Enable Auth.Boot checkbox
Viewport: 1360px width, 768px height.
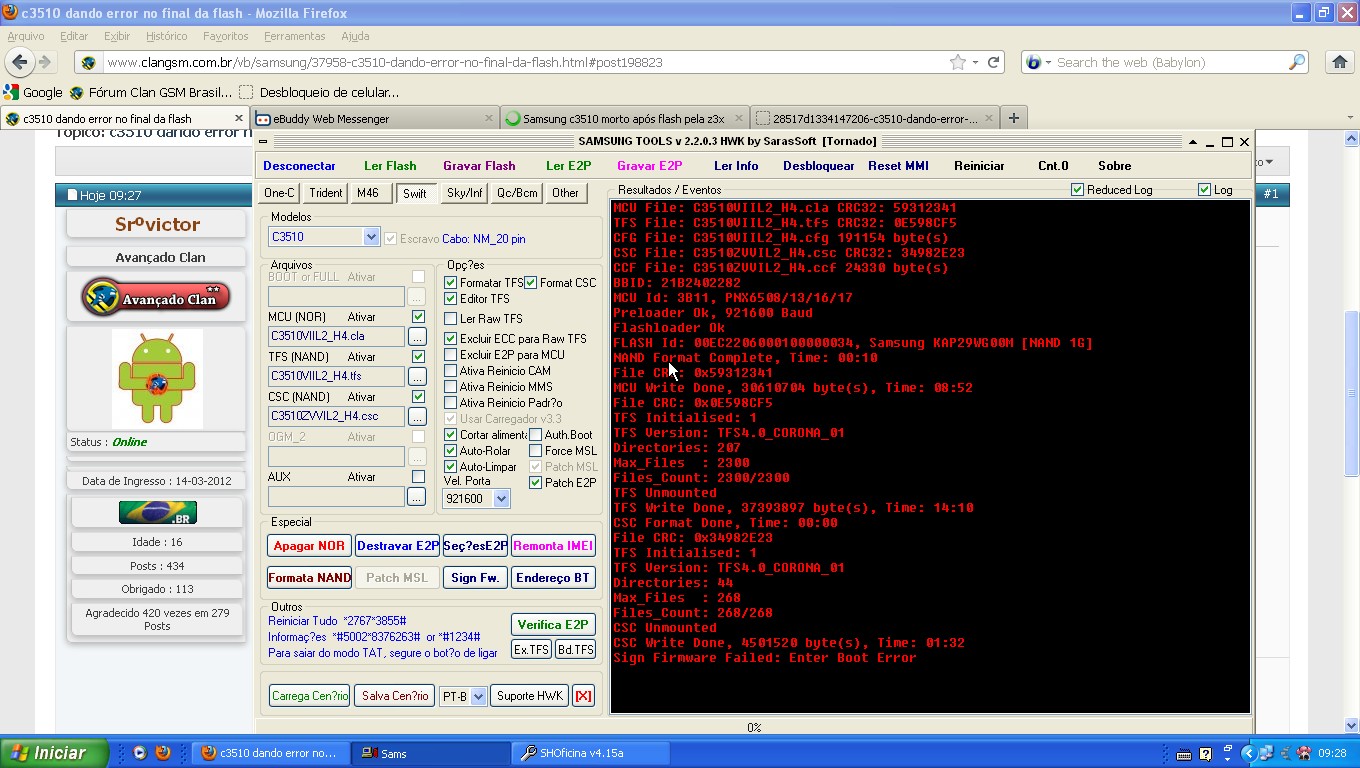pos(536,435)
